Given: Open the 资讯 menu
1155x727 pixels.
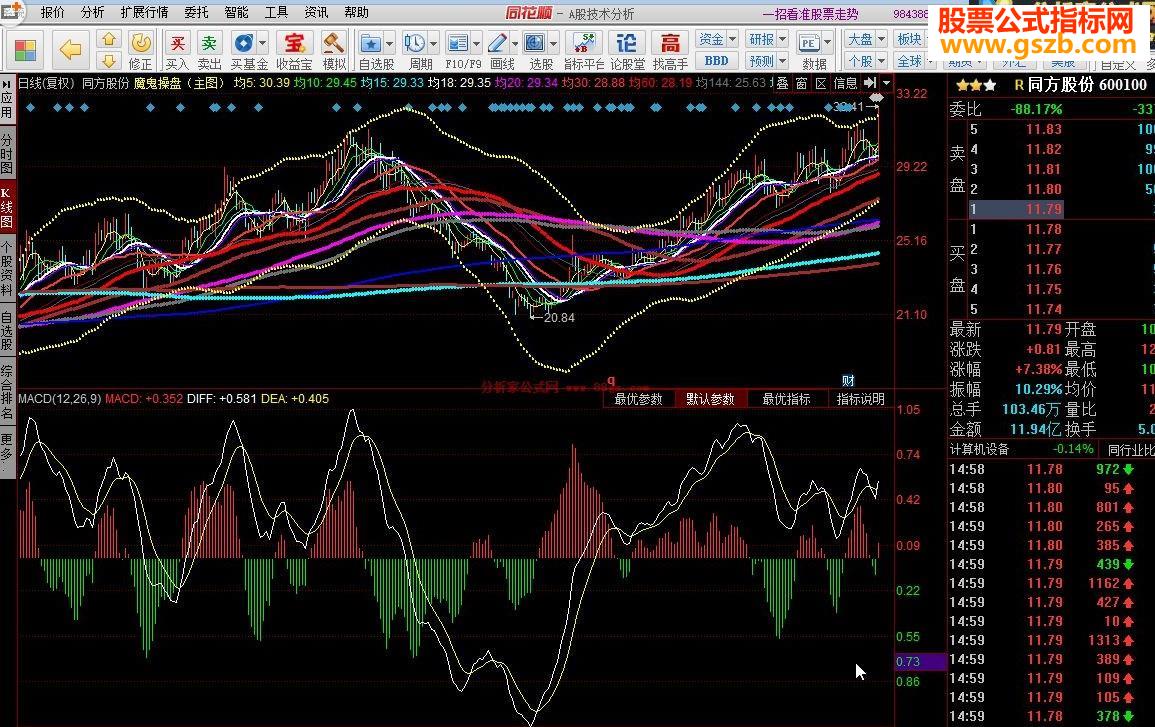Looking at the screenshot, I should click(x=316, y=13).
